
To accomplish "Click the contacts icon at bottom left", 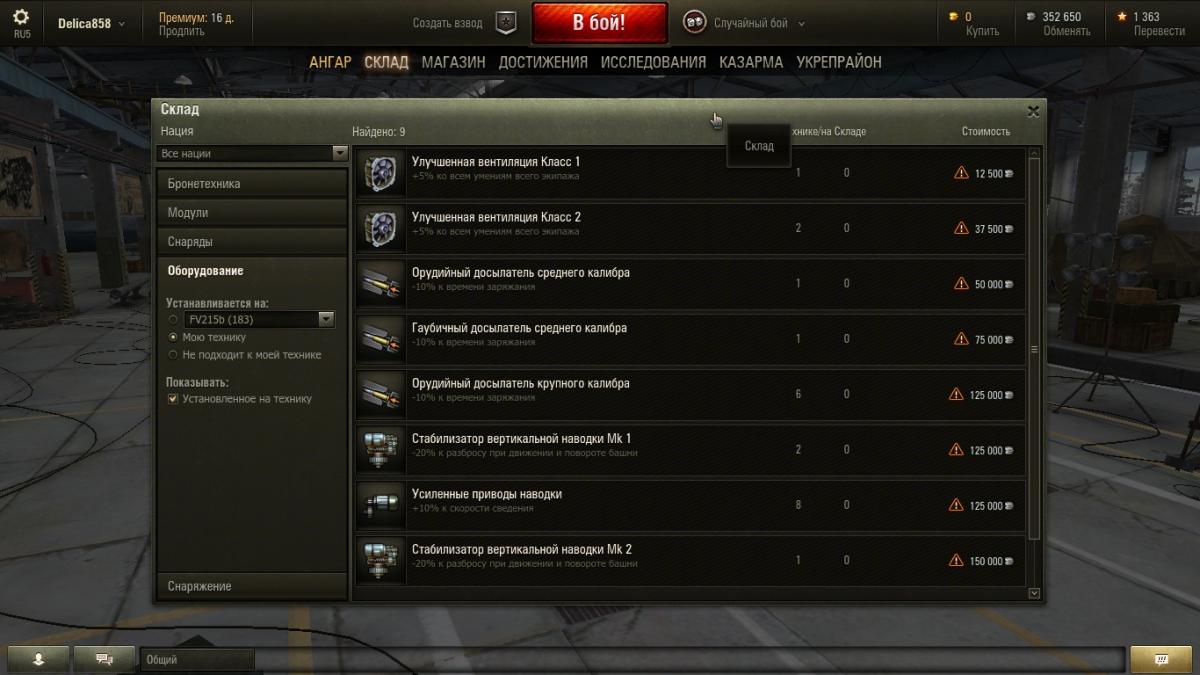I will click(38, 659).
